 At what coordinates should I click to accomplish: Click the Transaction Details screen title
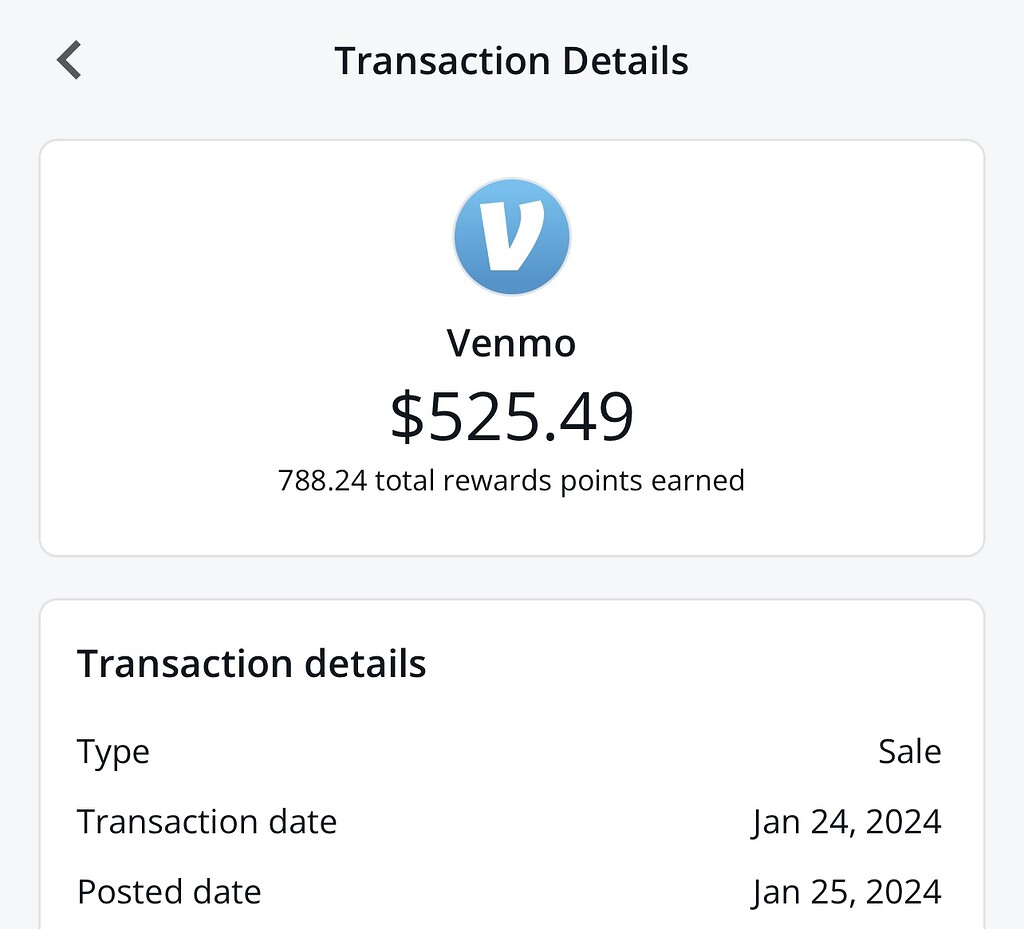[x=512, y=60]
